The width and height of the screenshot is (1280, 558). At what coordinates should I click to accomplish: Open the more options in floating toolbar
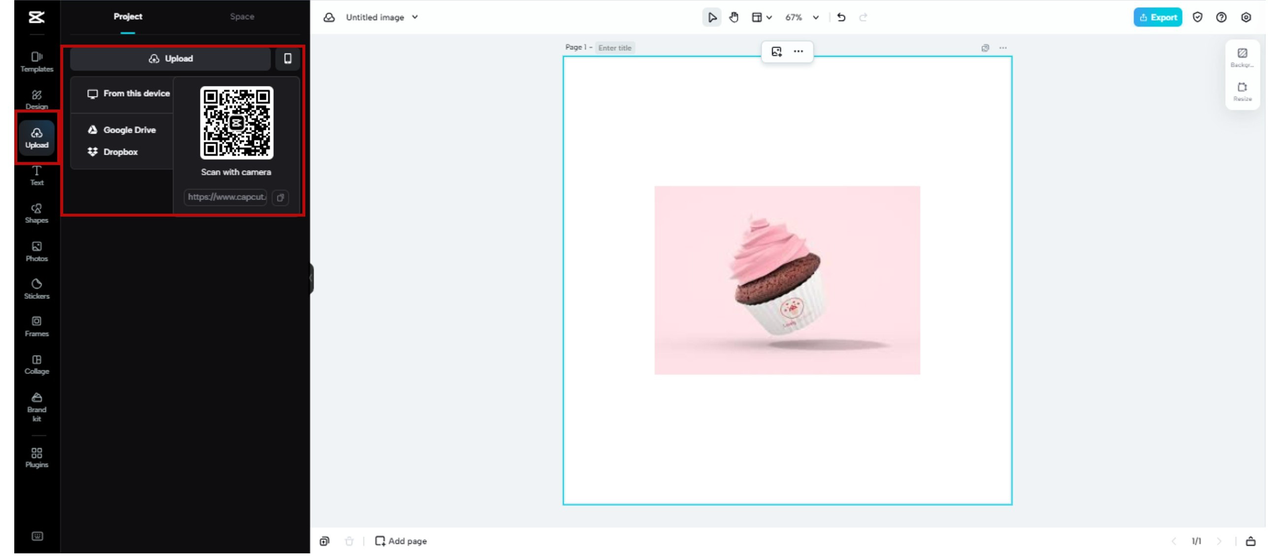798,51
